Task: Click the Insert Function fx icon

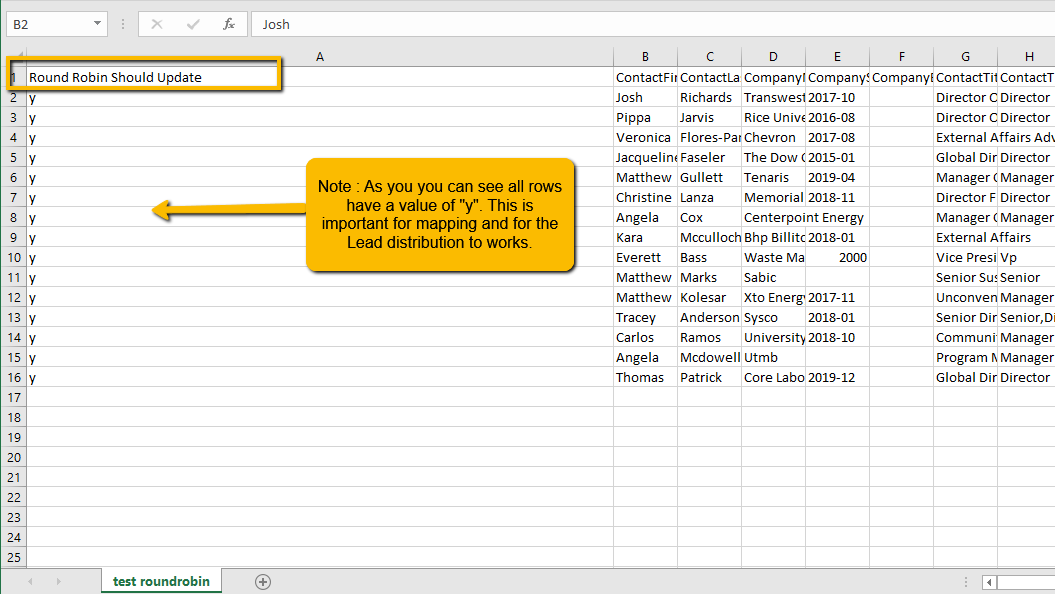Action: pyautogui.click(x=228, y=24)
